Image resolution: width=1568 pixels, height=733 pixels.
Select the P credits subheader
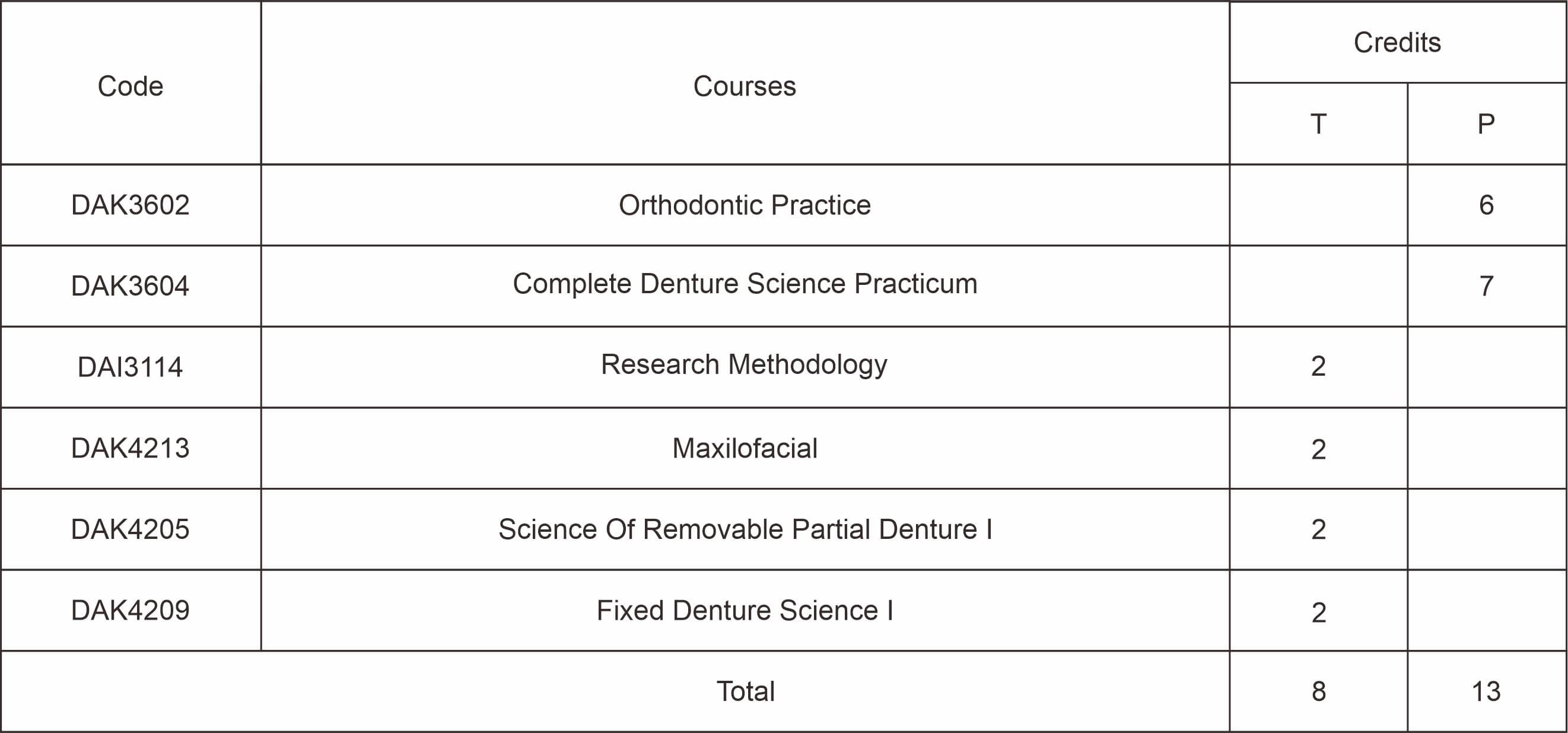pyautogui.click(x=1486, y=124)
